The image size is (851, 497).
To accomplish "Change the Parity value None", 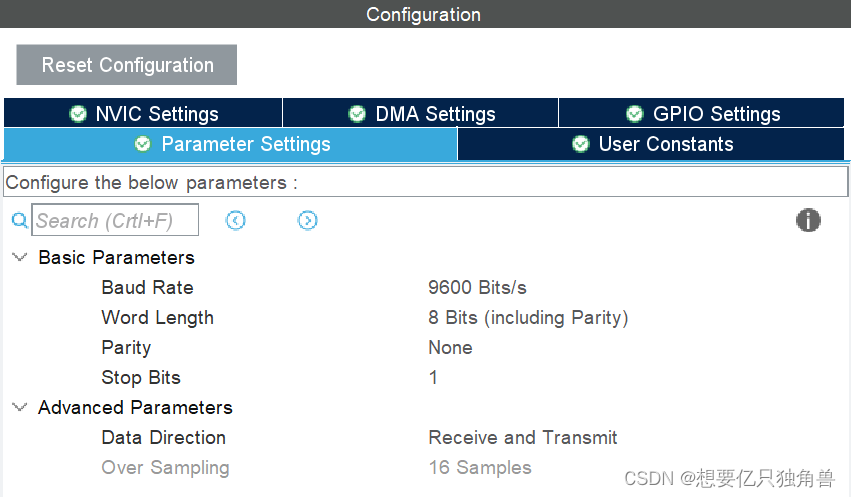I will [450, 348].
